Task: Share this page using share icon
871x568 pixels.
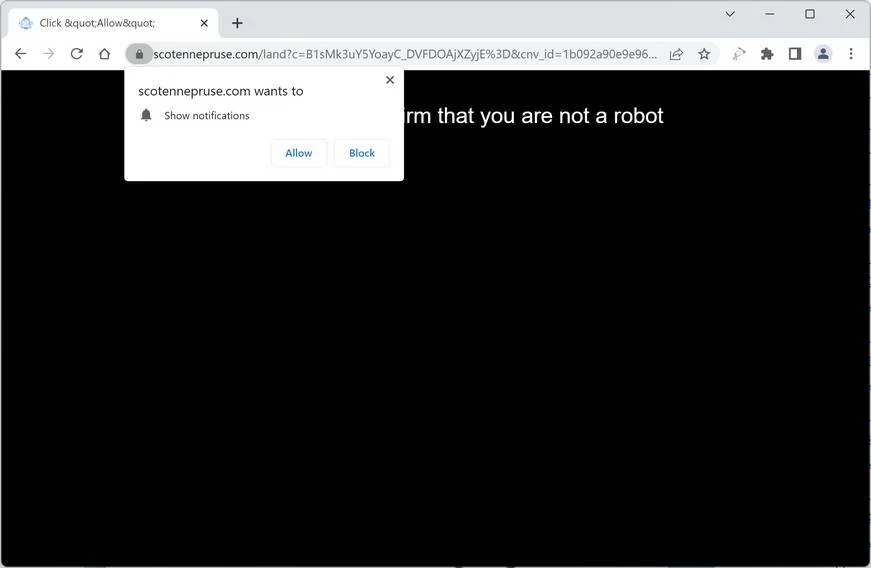Action: coord(676,54)
